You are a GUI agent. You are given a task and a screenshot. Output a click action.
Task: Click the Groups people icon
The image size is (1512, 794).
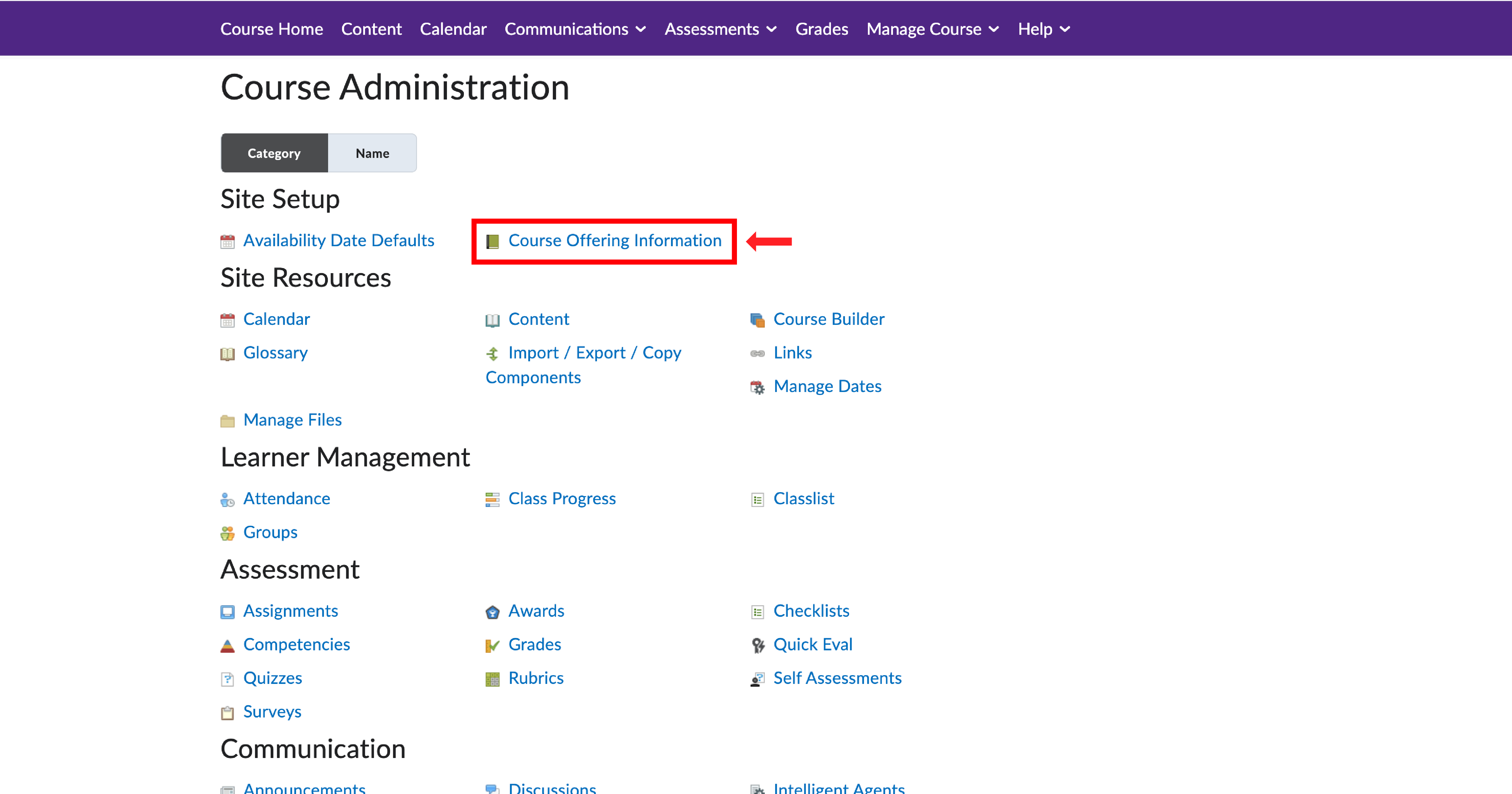[228, 533]
